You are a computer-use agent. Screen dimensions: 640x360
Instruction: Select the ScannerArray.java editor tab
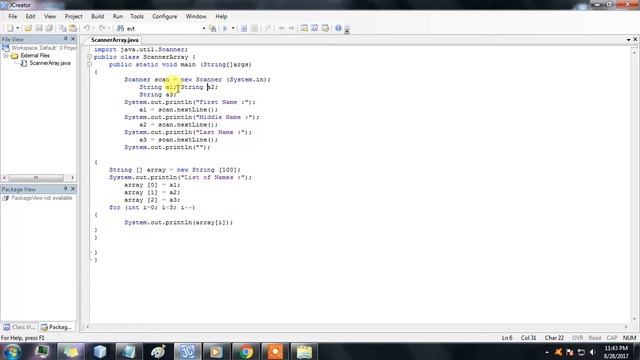(x=115, y=40)
